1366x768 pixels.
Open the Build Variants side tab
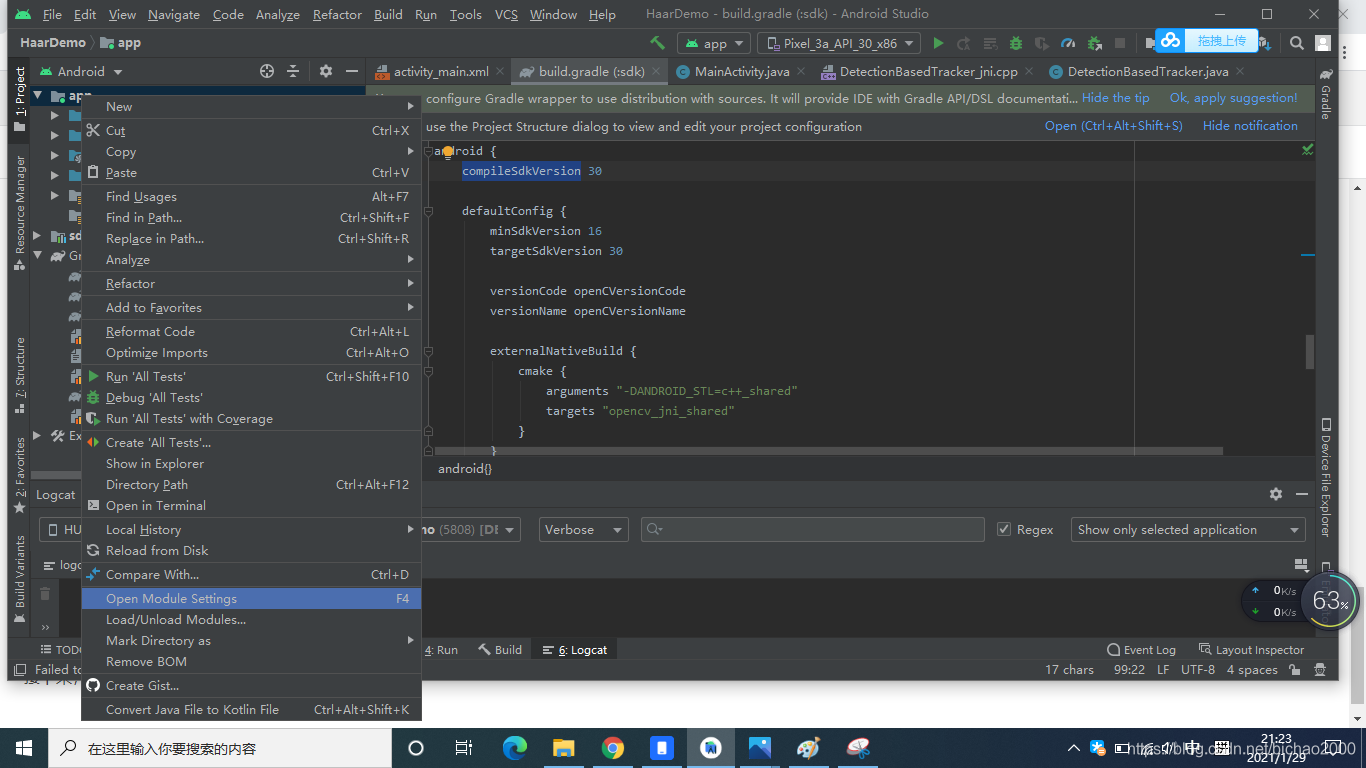tap(19, 579)
